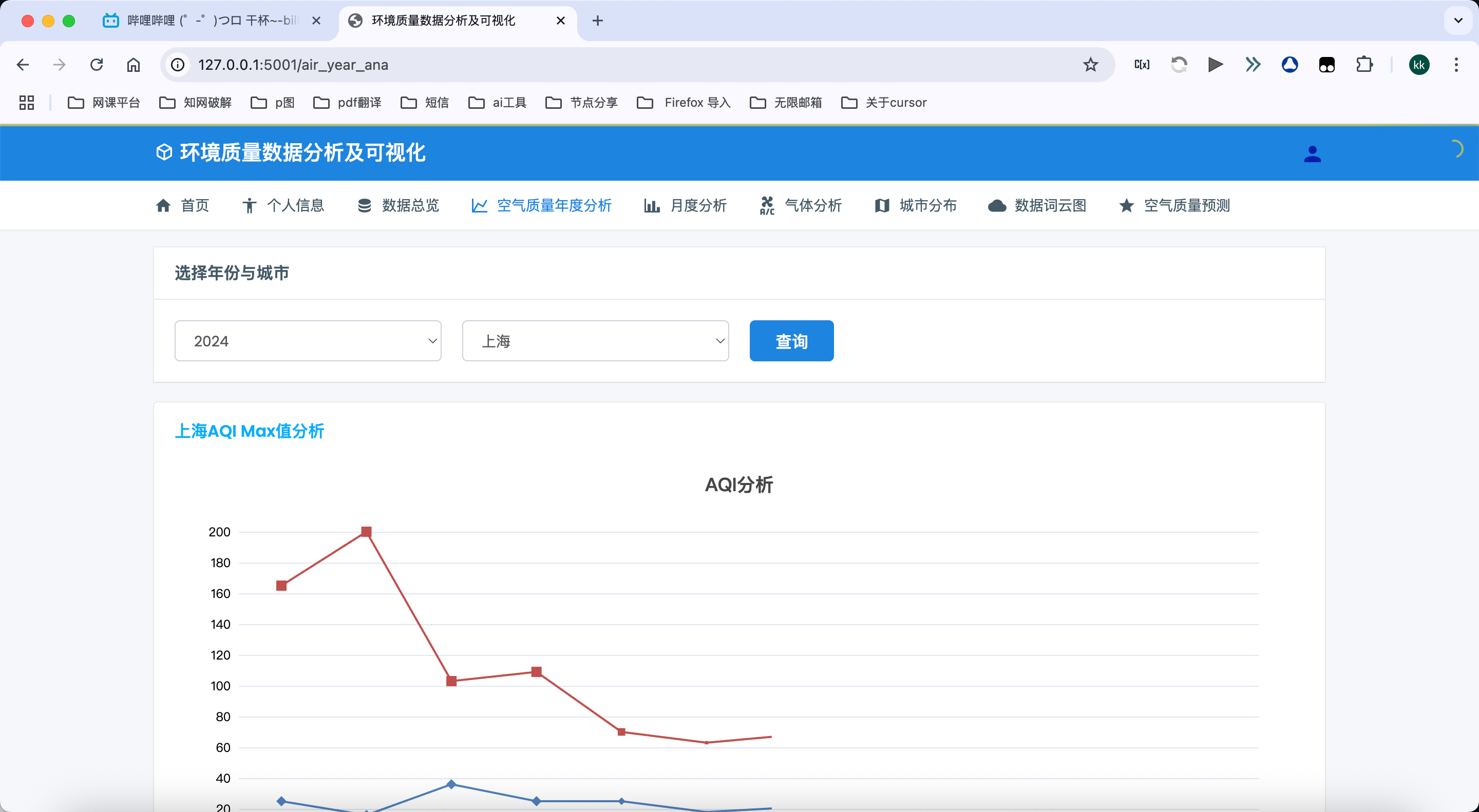Open the 上海 city dropdown

[595, 341]
